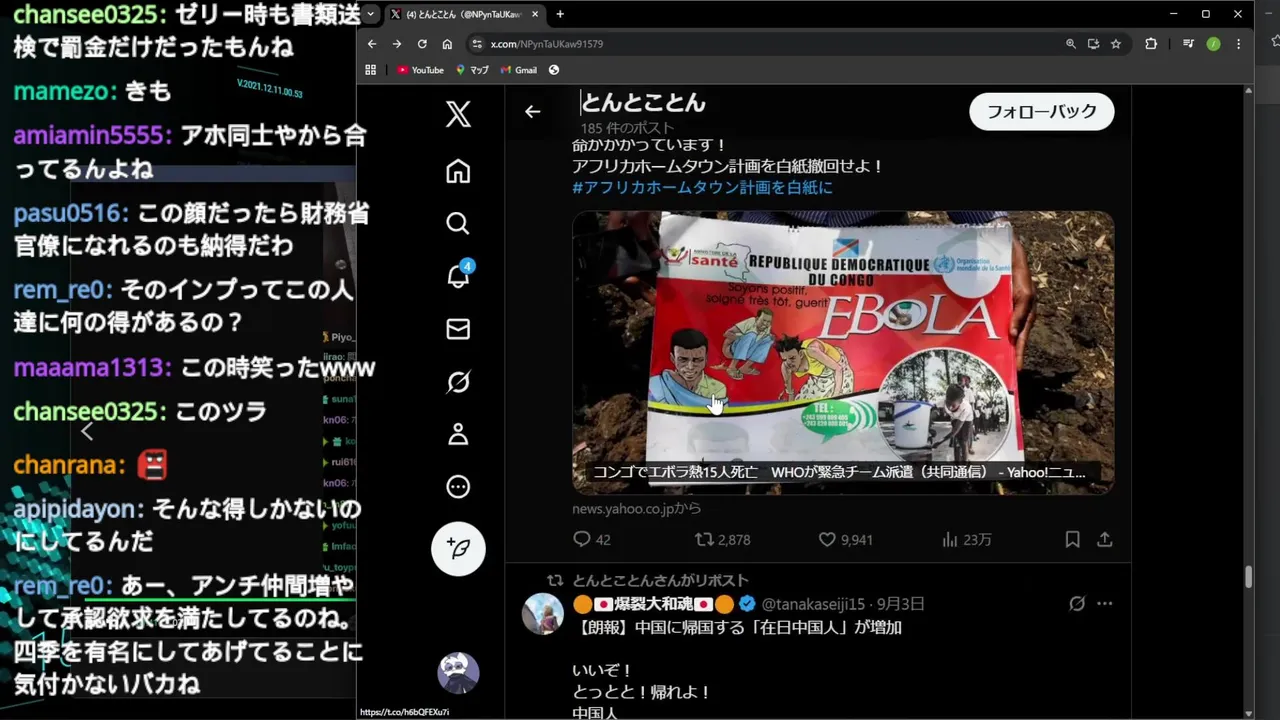
Task: Open Chrome profile avatar
Action: pos(1213,44)
